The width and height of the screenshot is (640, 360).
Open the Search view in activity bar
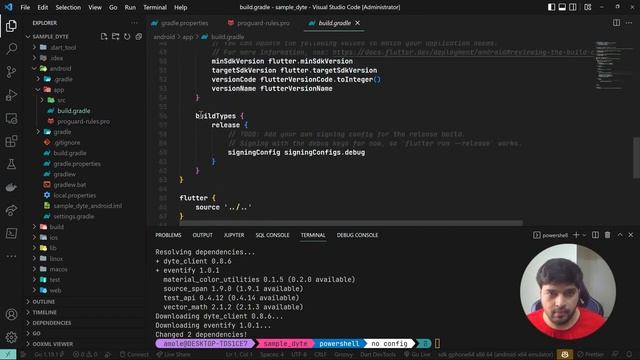pyautogui.click(x=11, y=49)
